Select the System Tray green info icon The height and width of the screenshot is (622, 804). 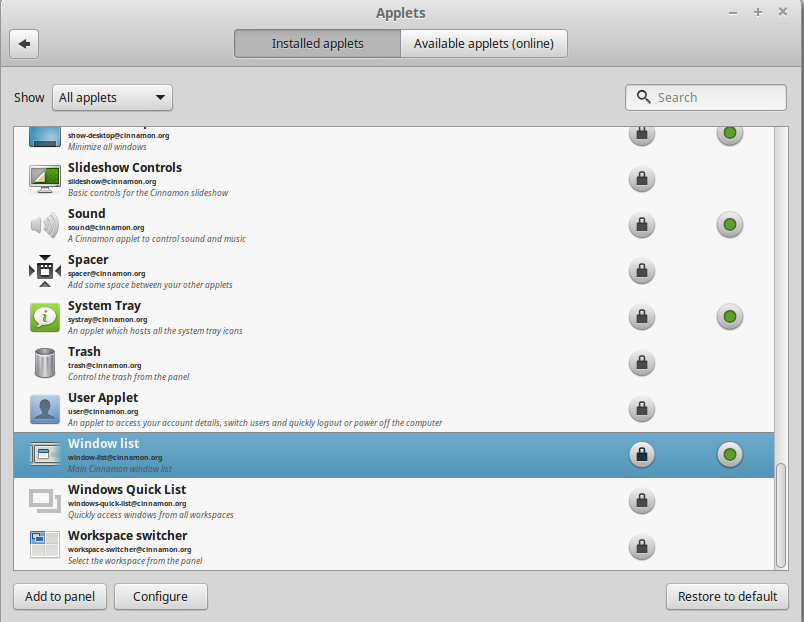(45, 317)
